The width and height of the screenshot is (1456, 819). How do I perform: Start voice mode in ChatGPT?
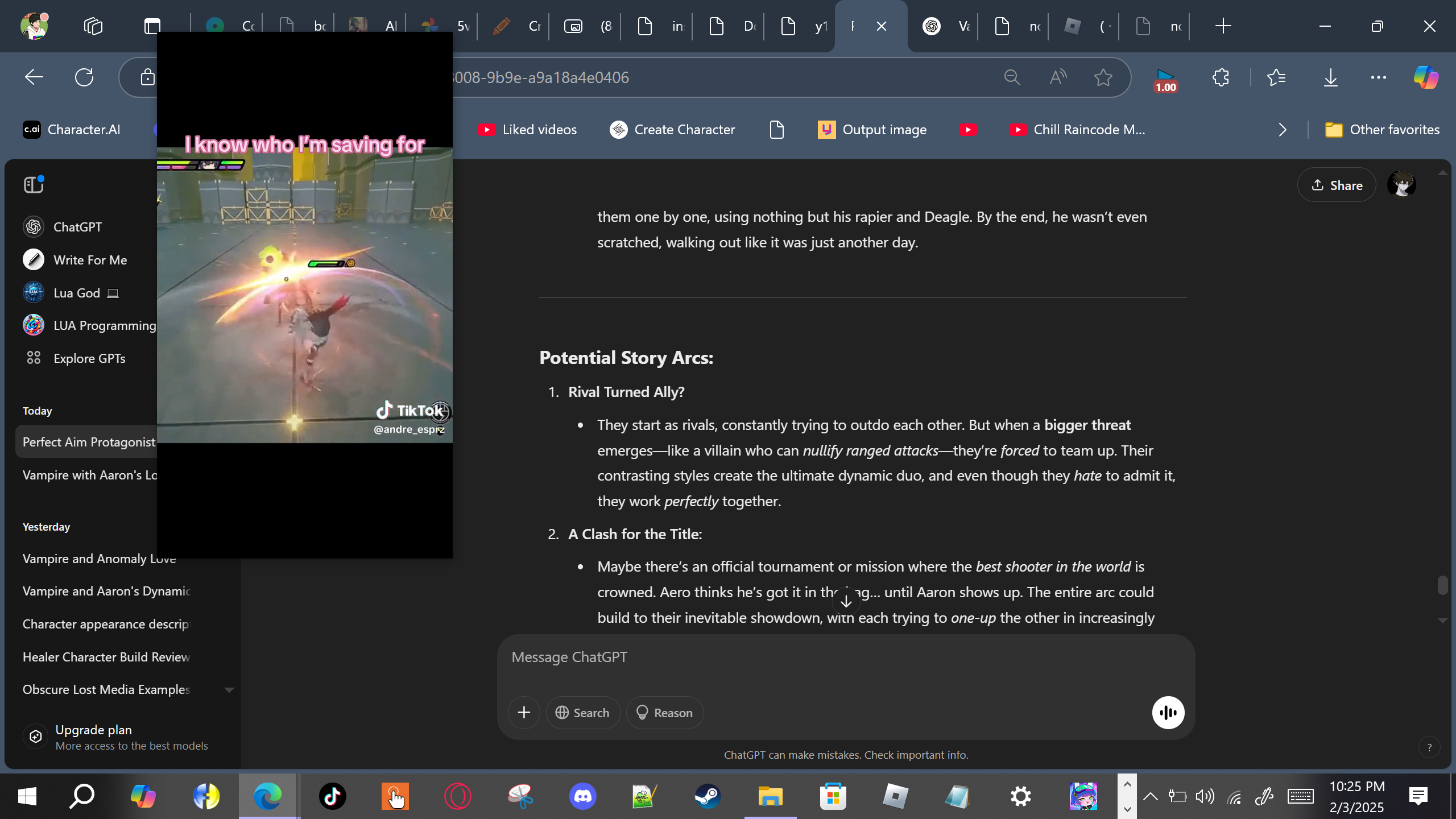click(1168, 713)
